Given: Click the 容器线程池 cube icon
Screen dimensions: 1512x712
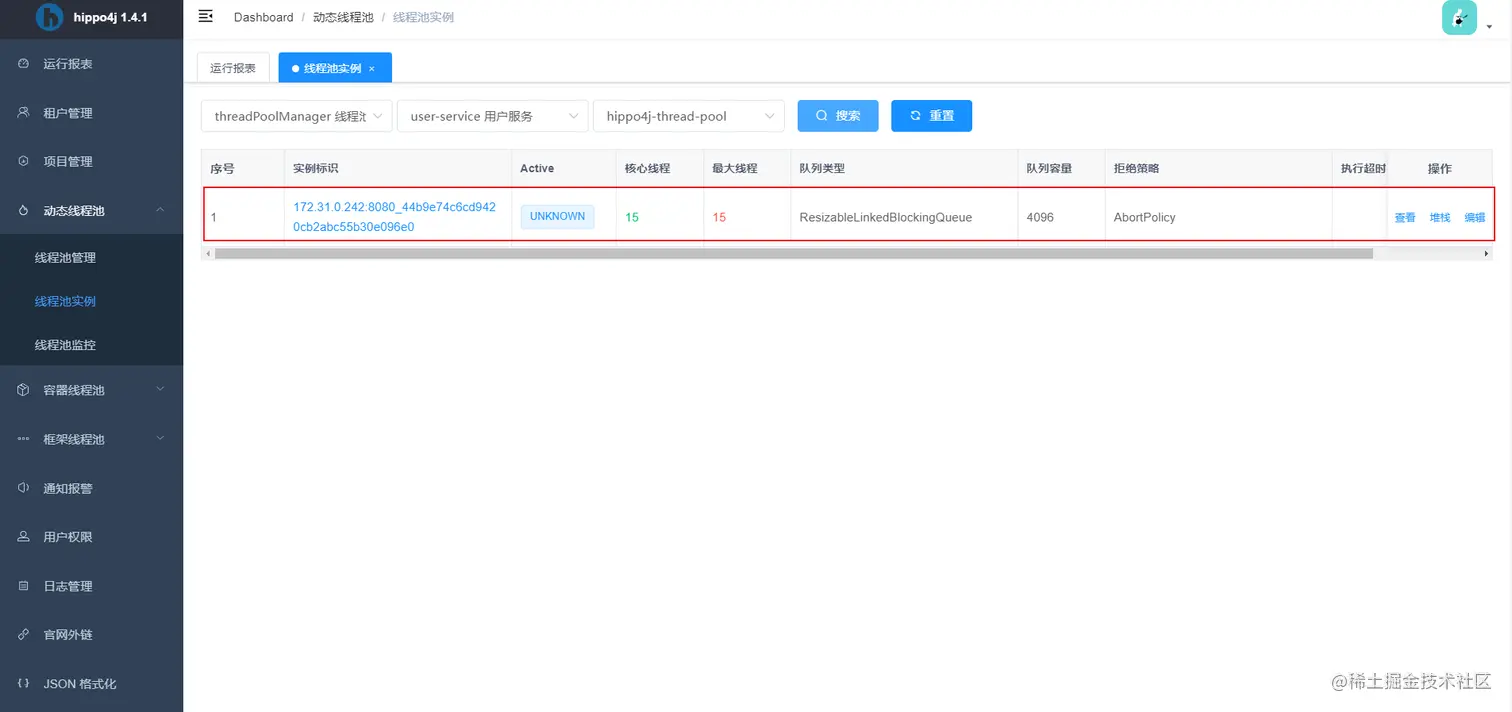Looking at the screenshot, I should 24,390.
